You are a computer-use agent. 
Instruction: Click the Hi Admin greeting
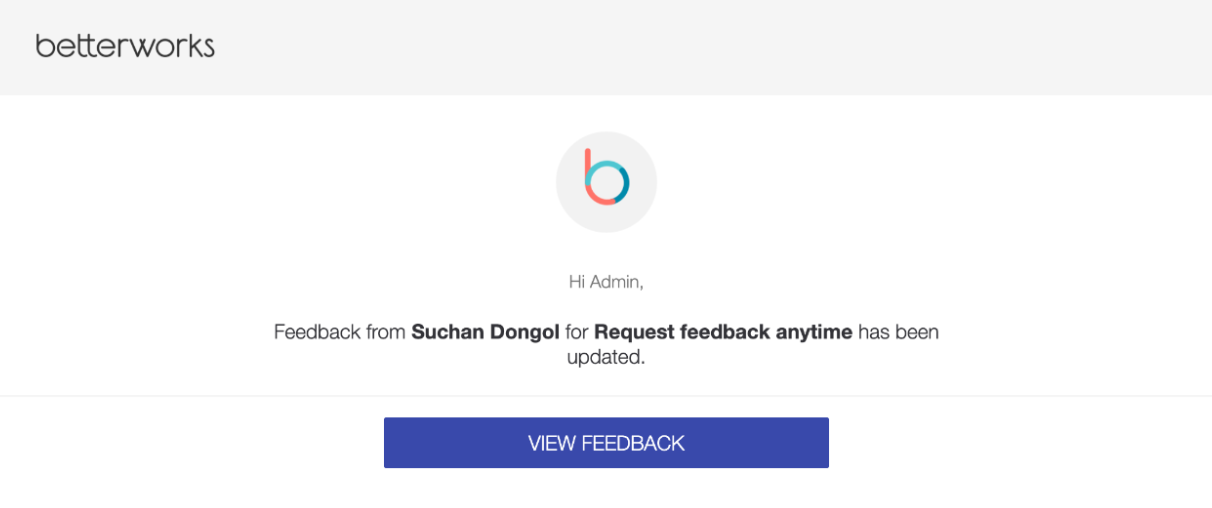pyautogui.click(x=606, y=282)
